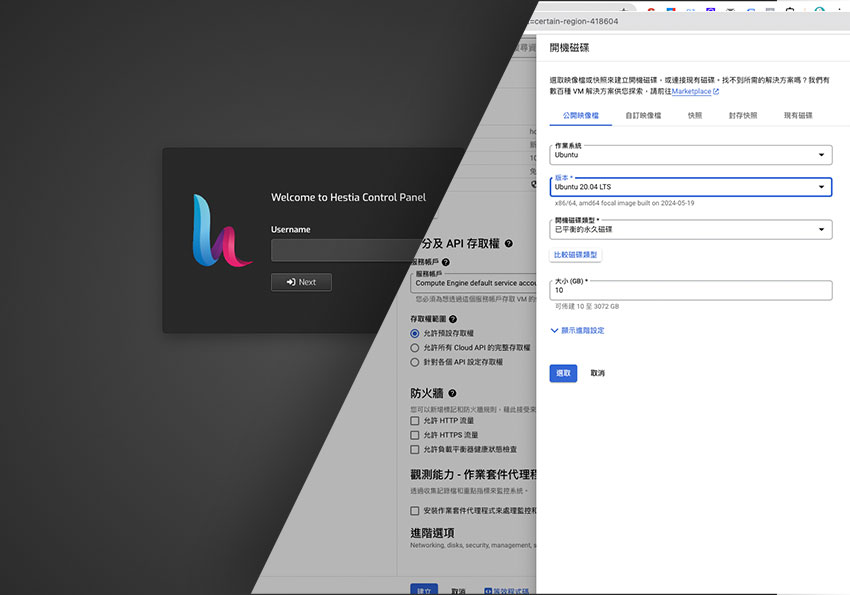Tick 安裝作業套件代理程式 checkbox

(x=415, y=510)
